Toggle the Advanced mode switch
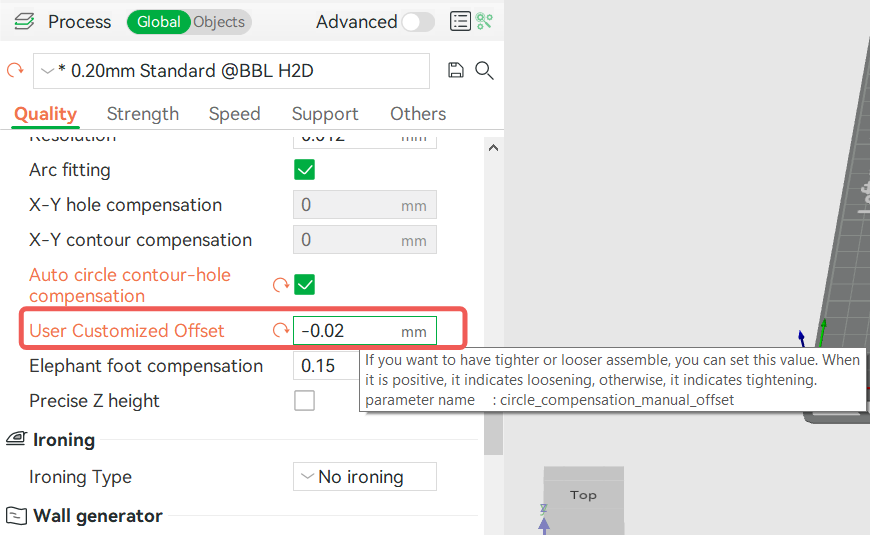This screenshot has width=870, height=535. click(x=418, y=22)
